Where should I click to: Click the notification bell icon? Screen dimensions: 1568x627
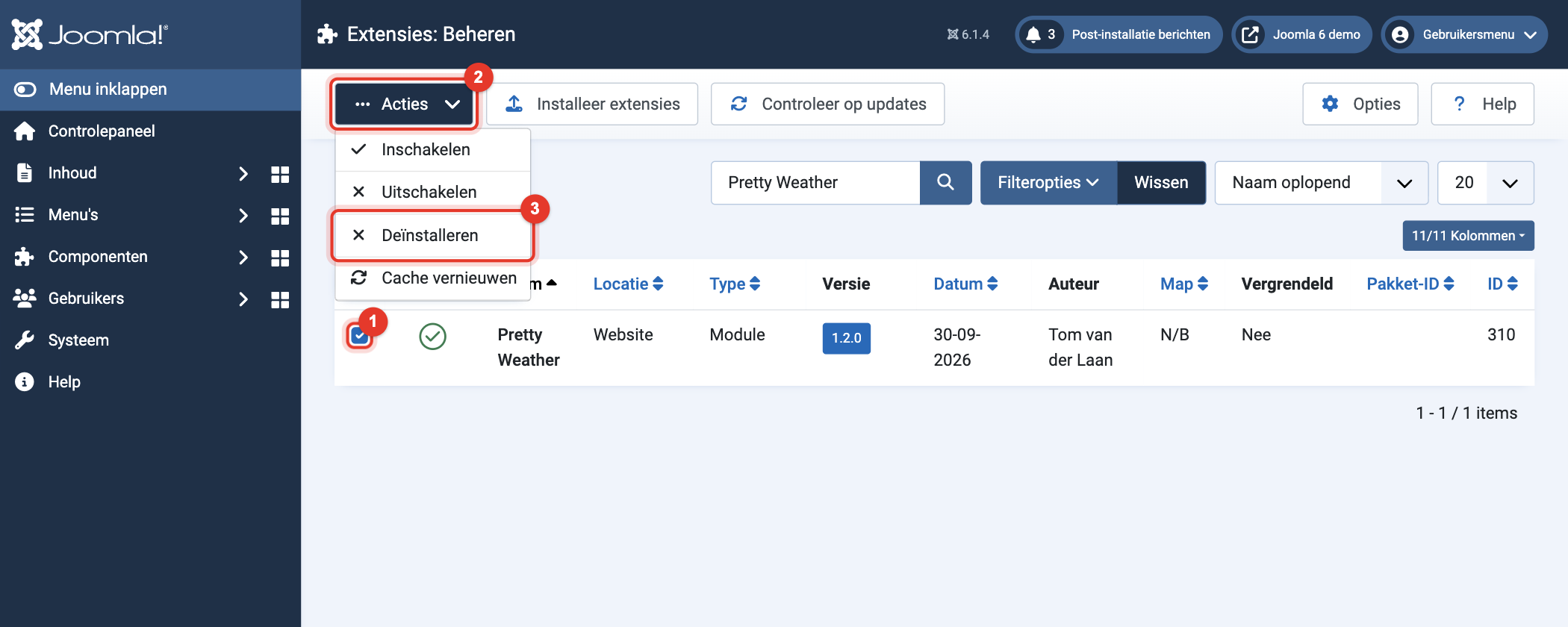point(1033,34)
